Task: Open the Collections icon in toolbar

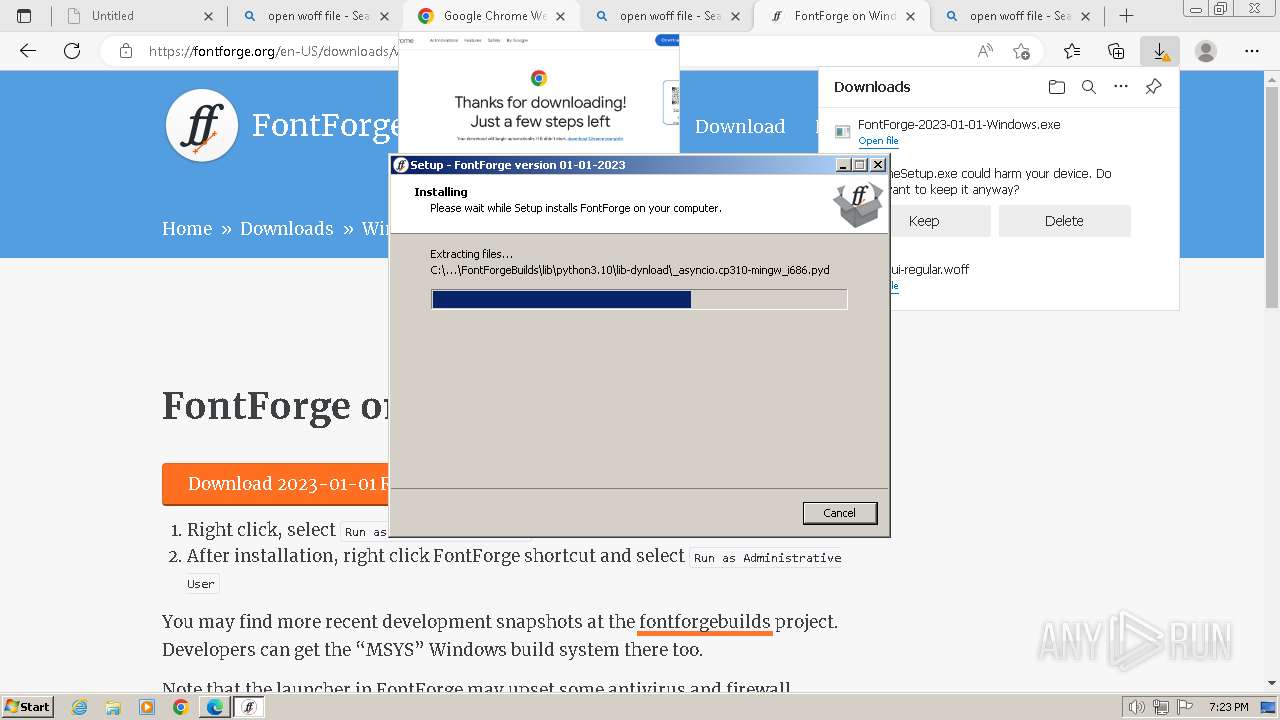Action: click(x=1116, y=51)
